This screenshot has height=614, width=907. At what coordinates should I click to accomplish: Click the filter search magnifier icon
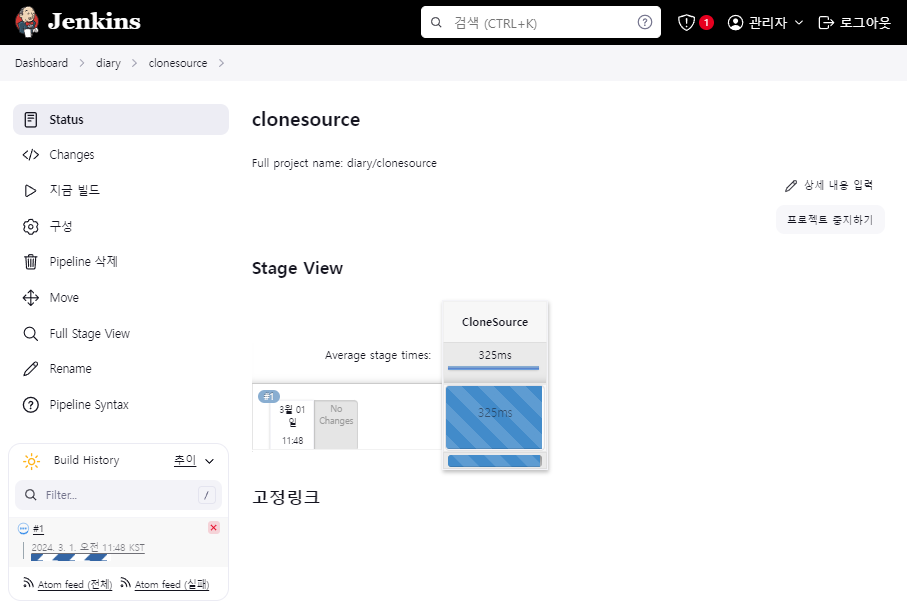point(31,495)
